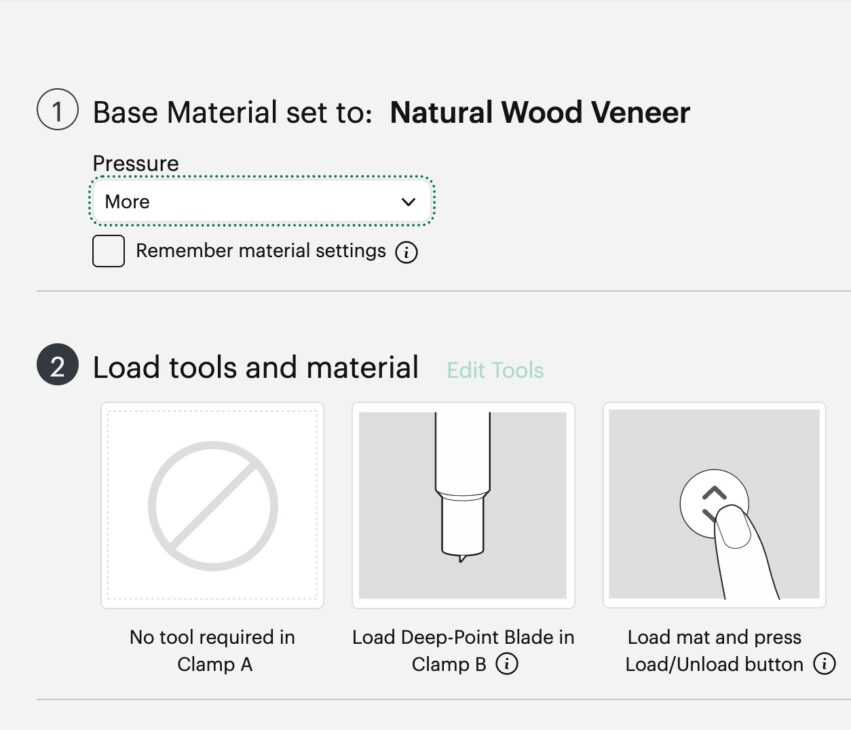Viewport: 851px width, 730px height.
Task: Open the Pressure dropdown showing More
Action: (x=260, y=201)
